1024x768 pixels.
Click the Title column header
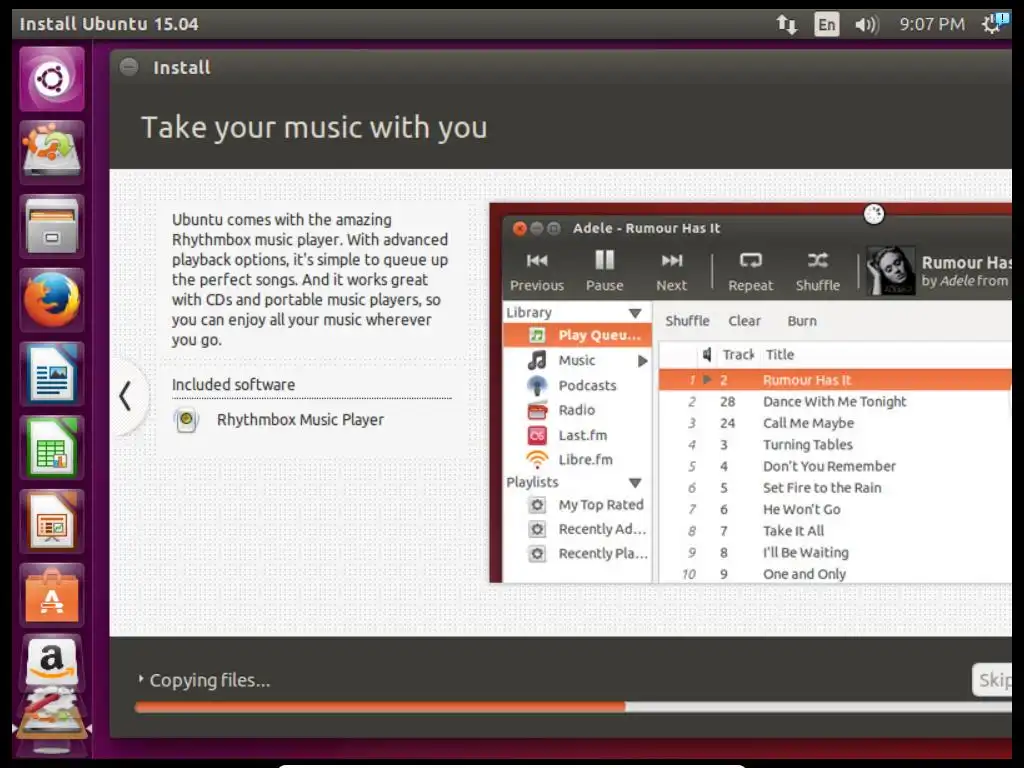click(780, 355)
